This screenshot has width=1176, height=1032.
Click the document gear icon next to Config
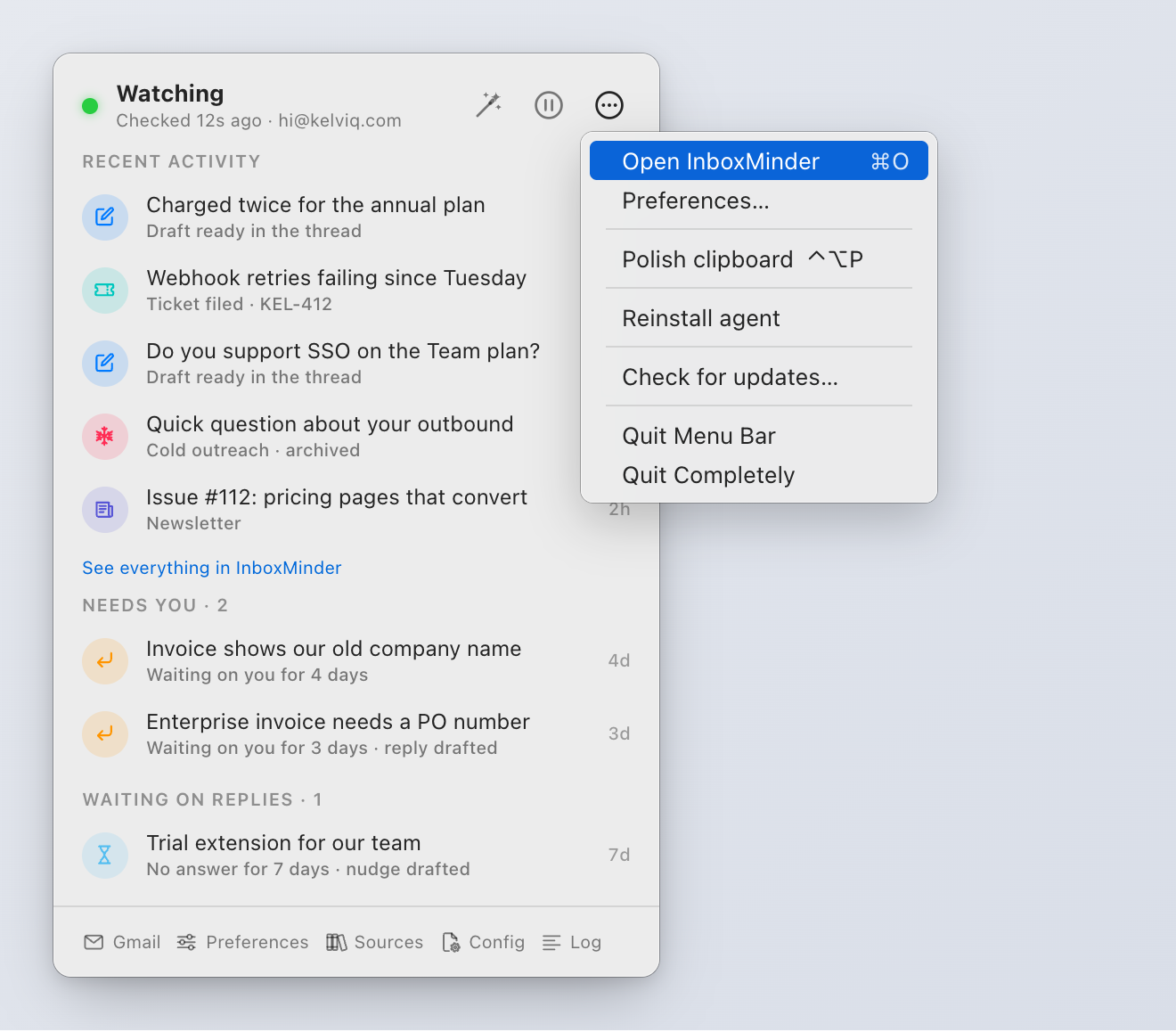coord(451,943)
